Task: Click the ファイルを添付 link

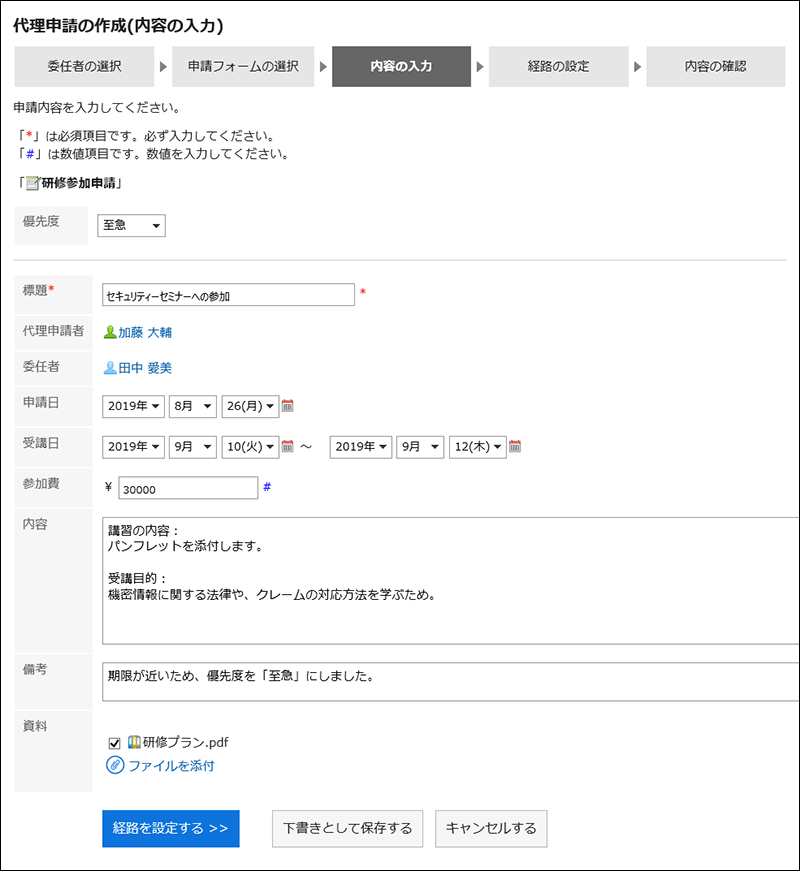Action: (171, 766)
